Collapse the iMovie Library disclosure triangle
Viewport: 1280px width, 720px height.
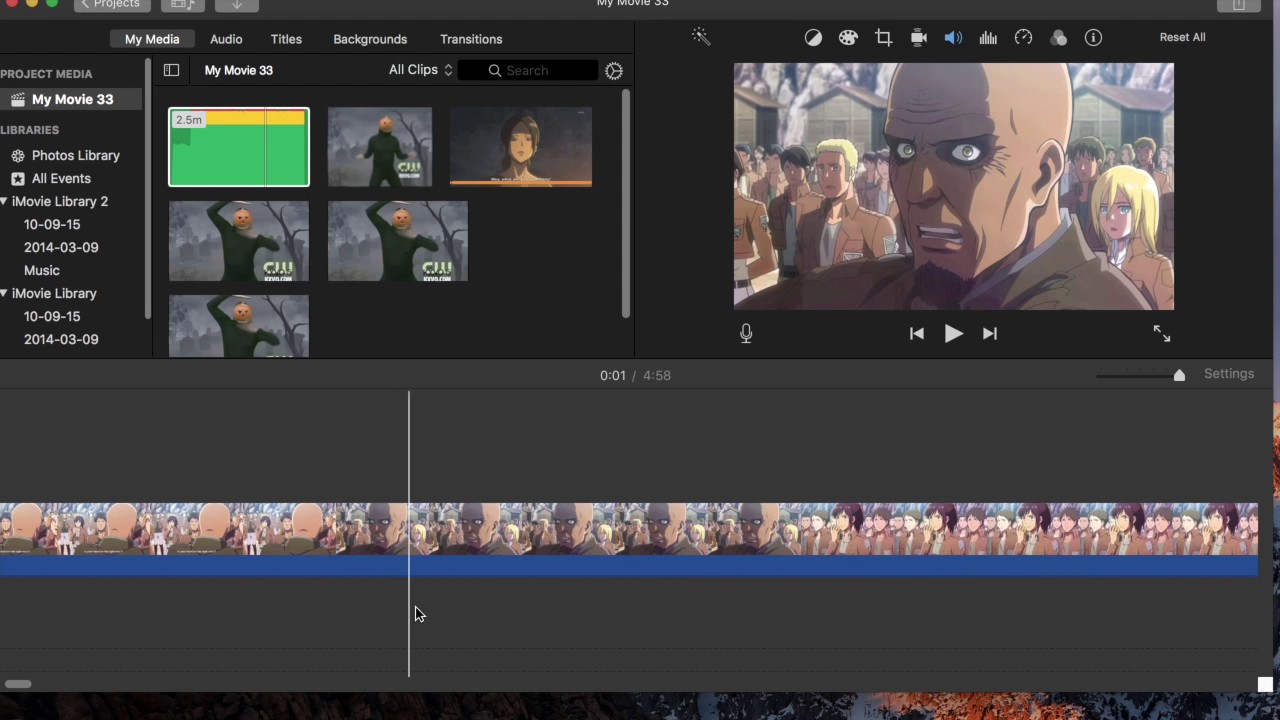pos(4,293)
